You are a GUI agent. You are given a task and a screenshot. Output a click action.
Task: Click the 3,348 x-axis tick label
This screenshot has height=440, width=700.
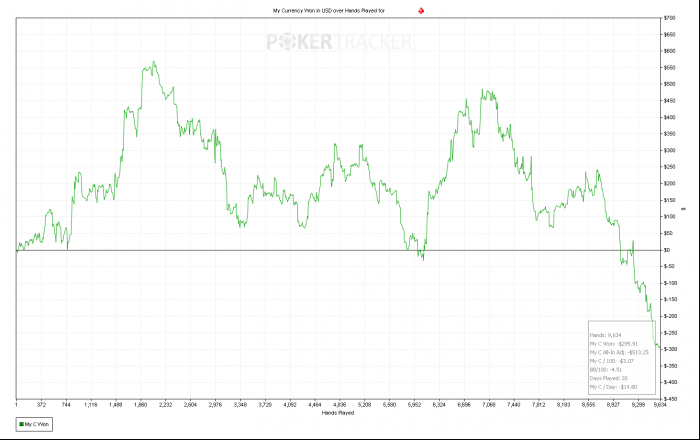tap(240, 405)
